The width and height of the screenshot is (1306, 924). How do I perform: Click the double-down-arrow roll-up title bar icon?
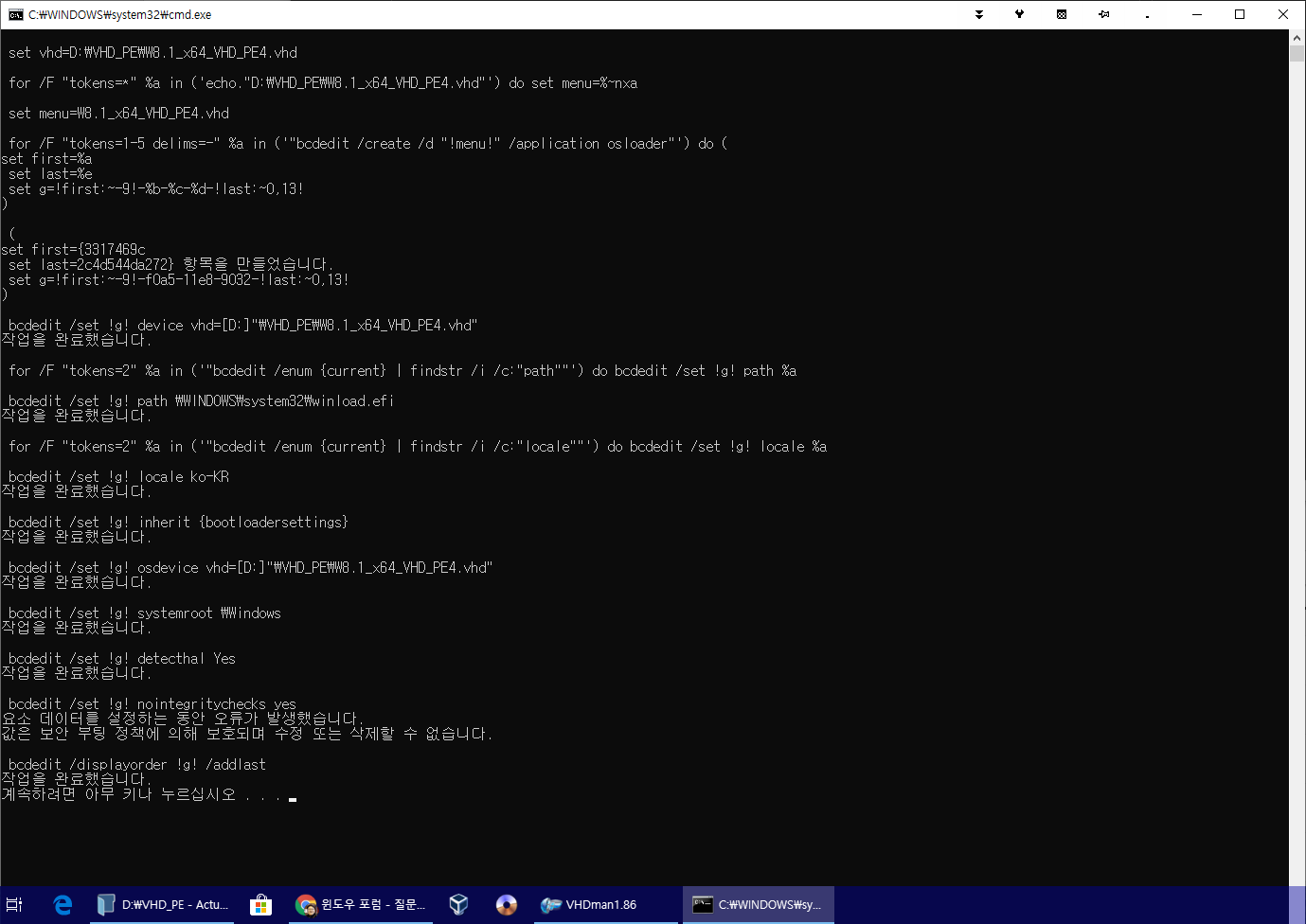pyautogui.click(x=979, y=14)
